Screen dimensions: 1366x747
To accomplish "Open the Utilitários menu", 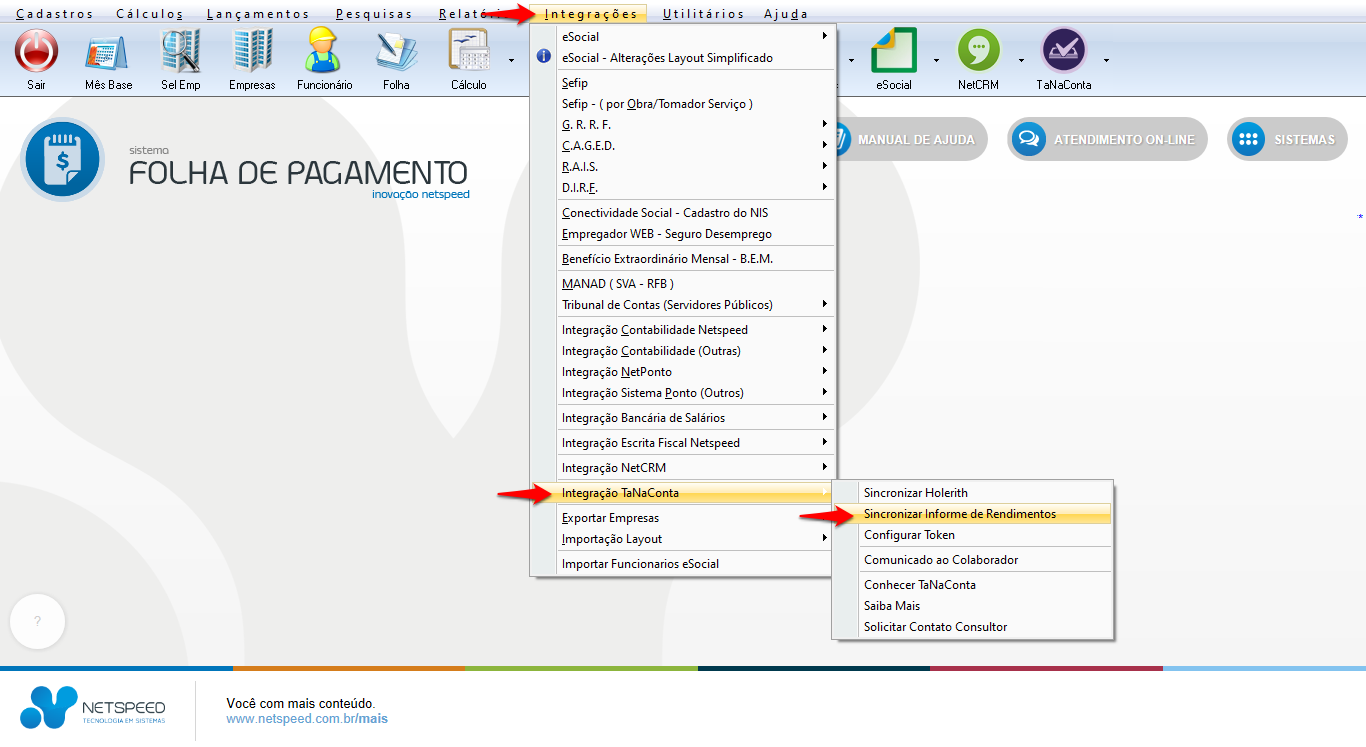I will tap(703, 14).
